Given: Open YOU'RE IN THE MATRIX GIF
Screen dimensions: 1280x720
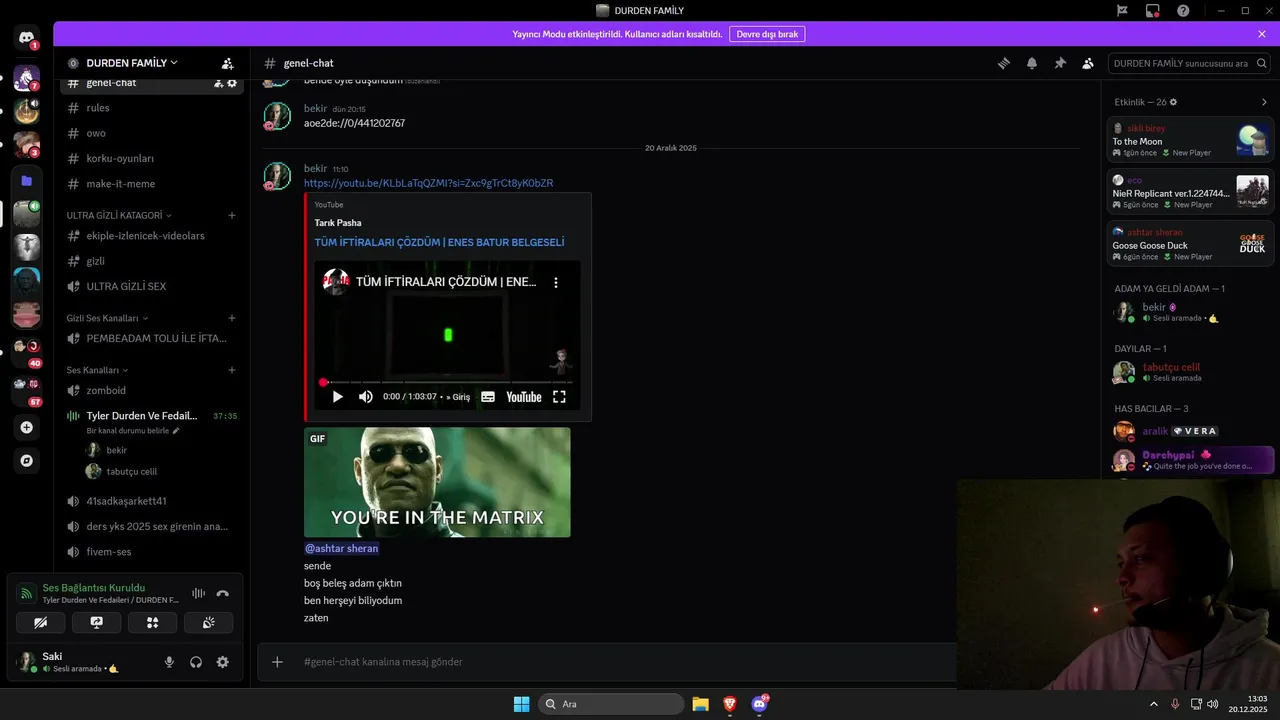Looking at the screenshot, I should [437, 482].
